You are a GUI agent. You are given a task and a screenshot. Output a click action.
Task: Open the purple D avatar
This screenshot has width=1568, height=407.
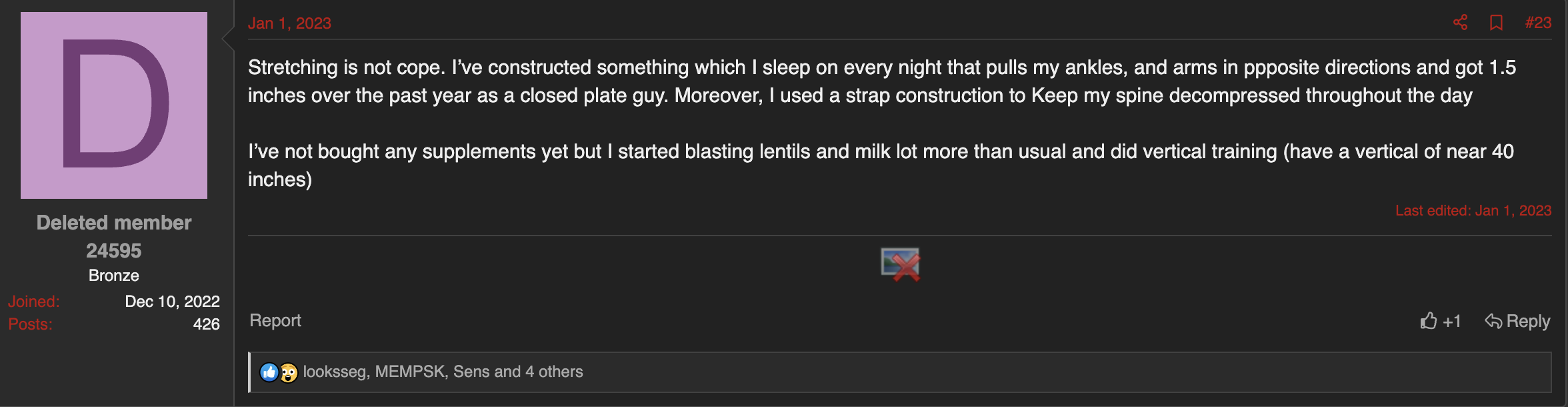click(114, 105)
